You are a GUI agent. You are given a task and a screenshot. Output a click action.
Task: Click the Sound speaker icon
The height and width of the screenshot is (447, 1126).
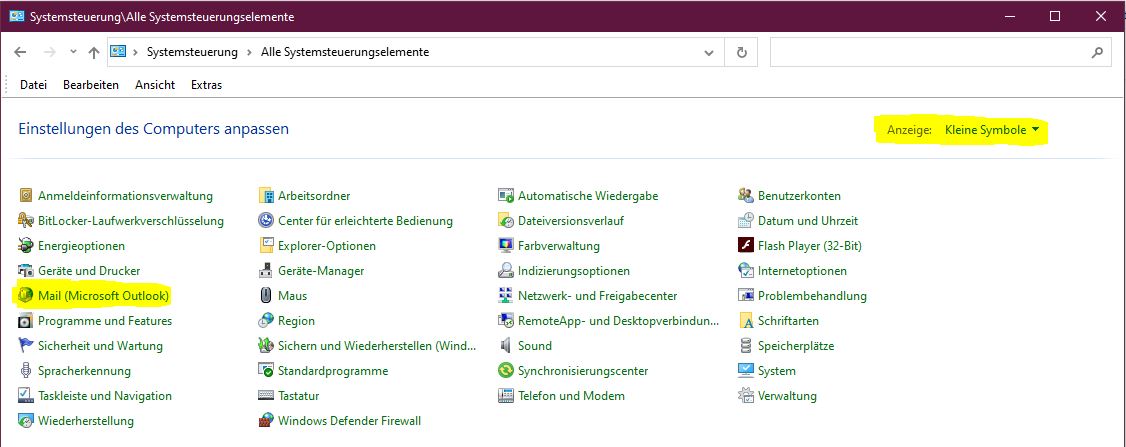tap(506, 346)
